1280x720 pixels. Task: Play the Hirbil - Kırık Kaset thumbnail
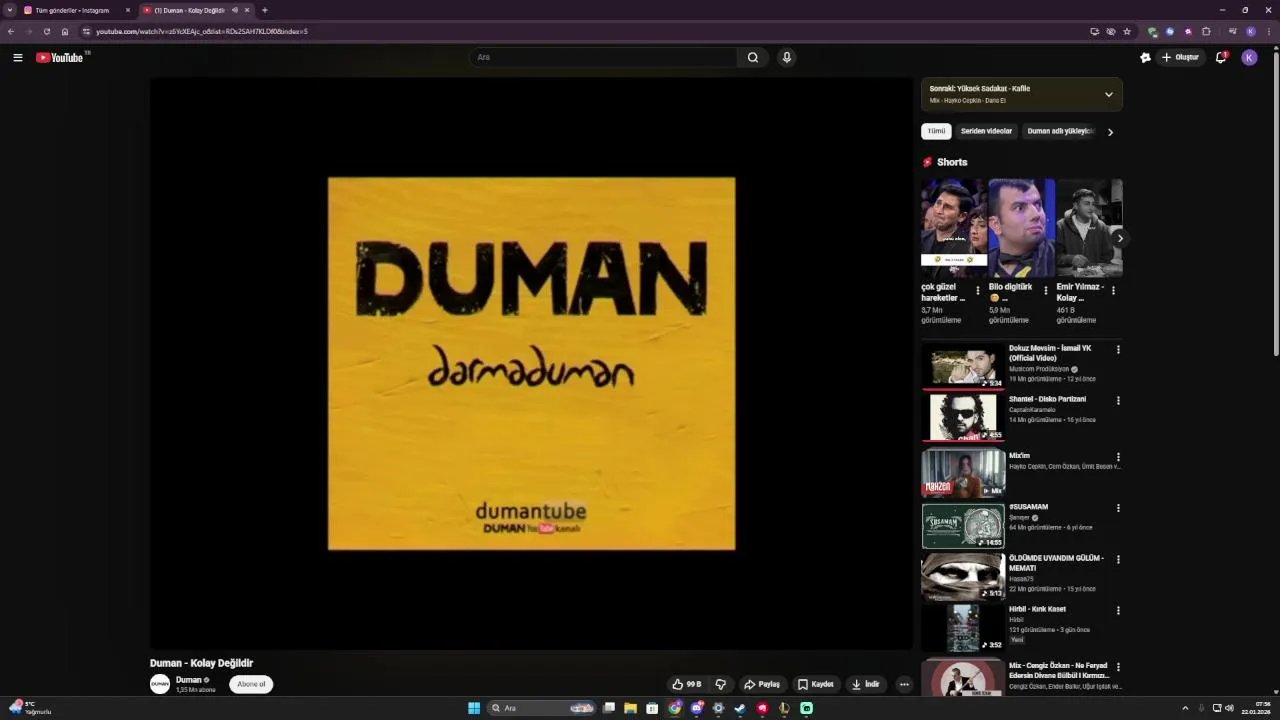point(963,628)
